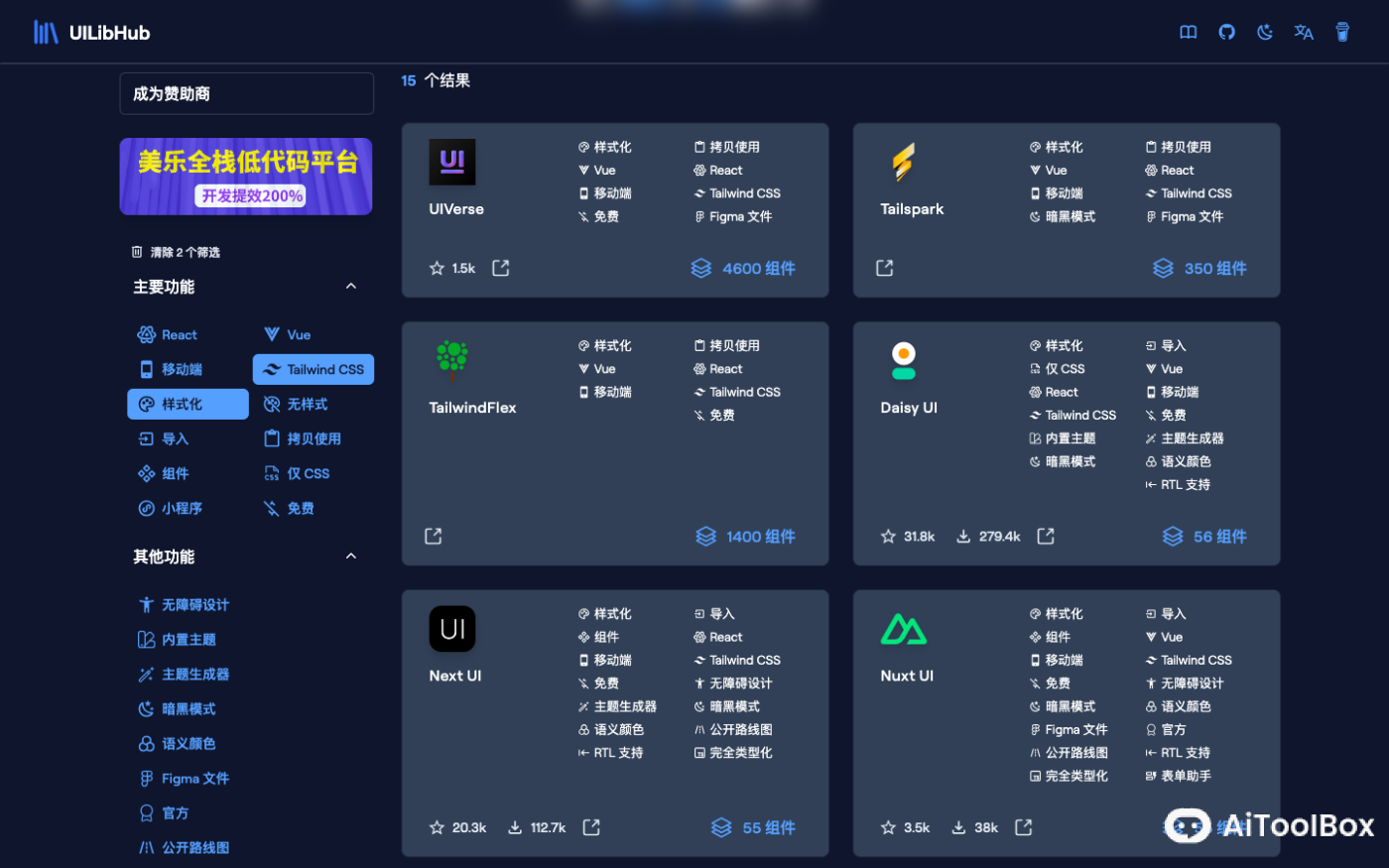The height and width of the screenshot is (868, 1389).
Task: Toggle dark mode with the moon icon
Action: (1264, 32)
